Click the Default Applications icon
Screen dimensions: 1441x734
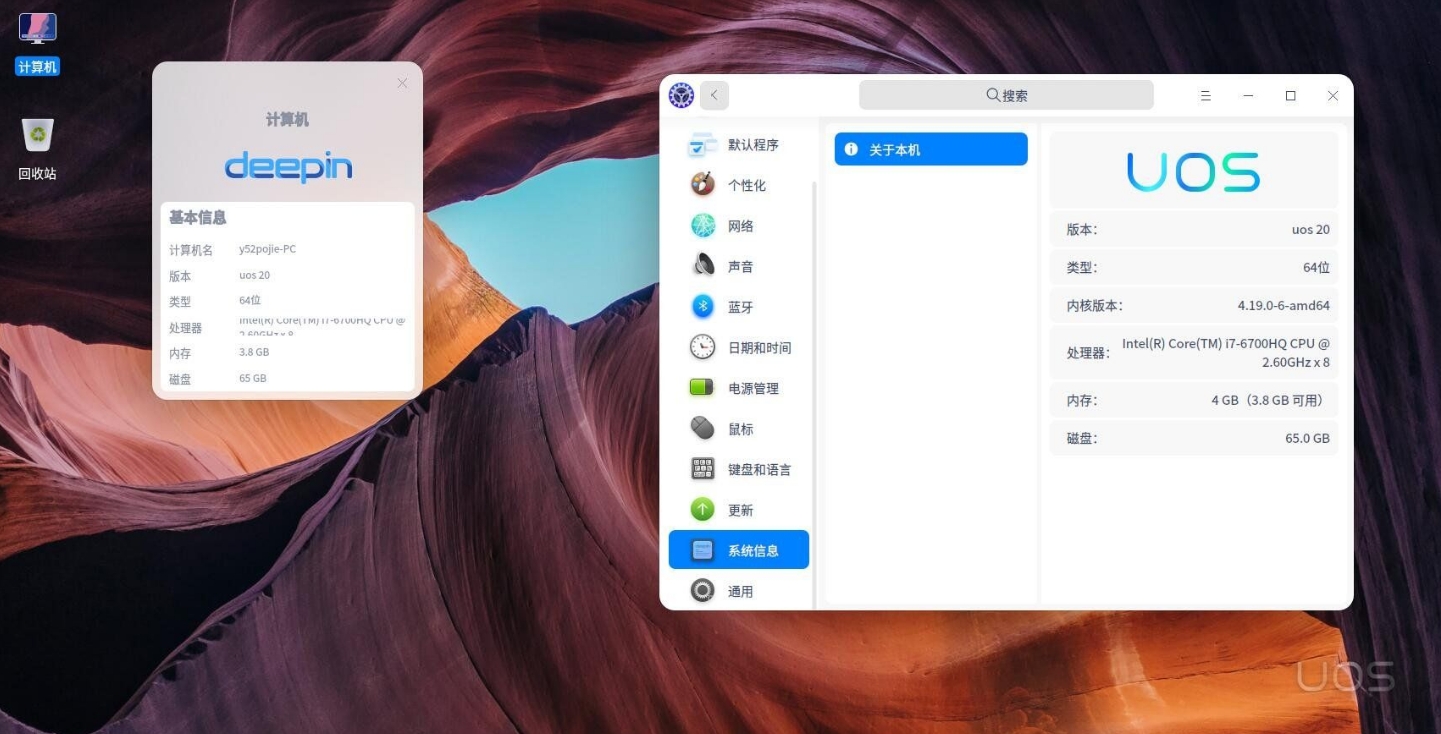pyautogui.click(x=702, y=145)
